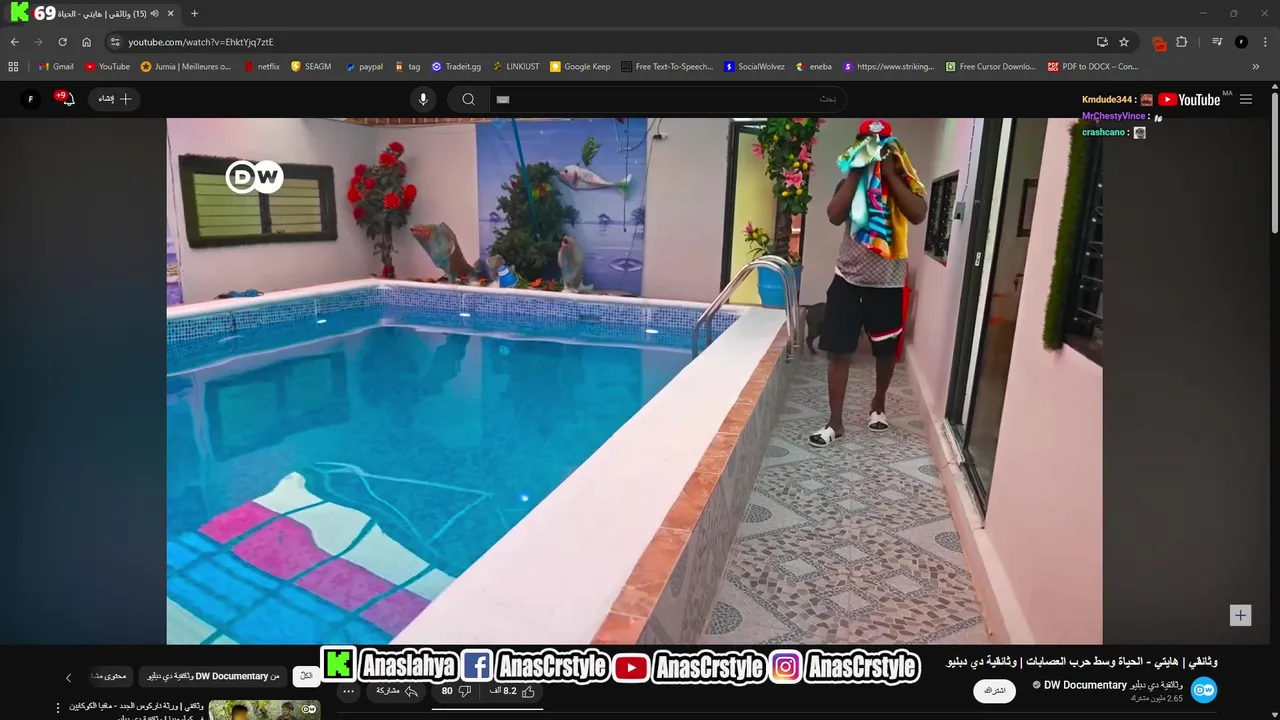Screen dimensions: 1280x720
Task: Open the suggested video thumbnail
Action: click(264, 710)
